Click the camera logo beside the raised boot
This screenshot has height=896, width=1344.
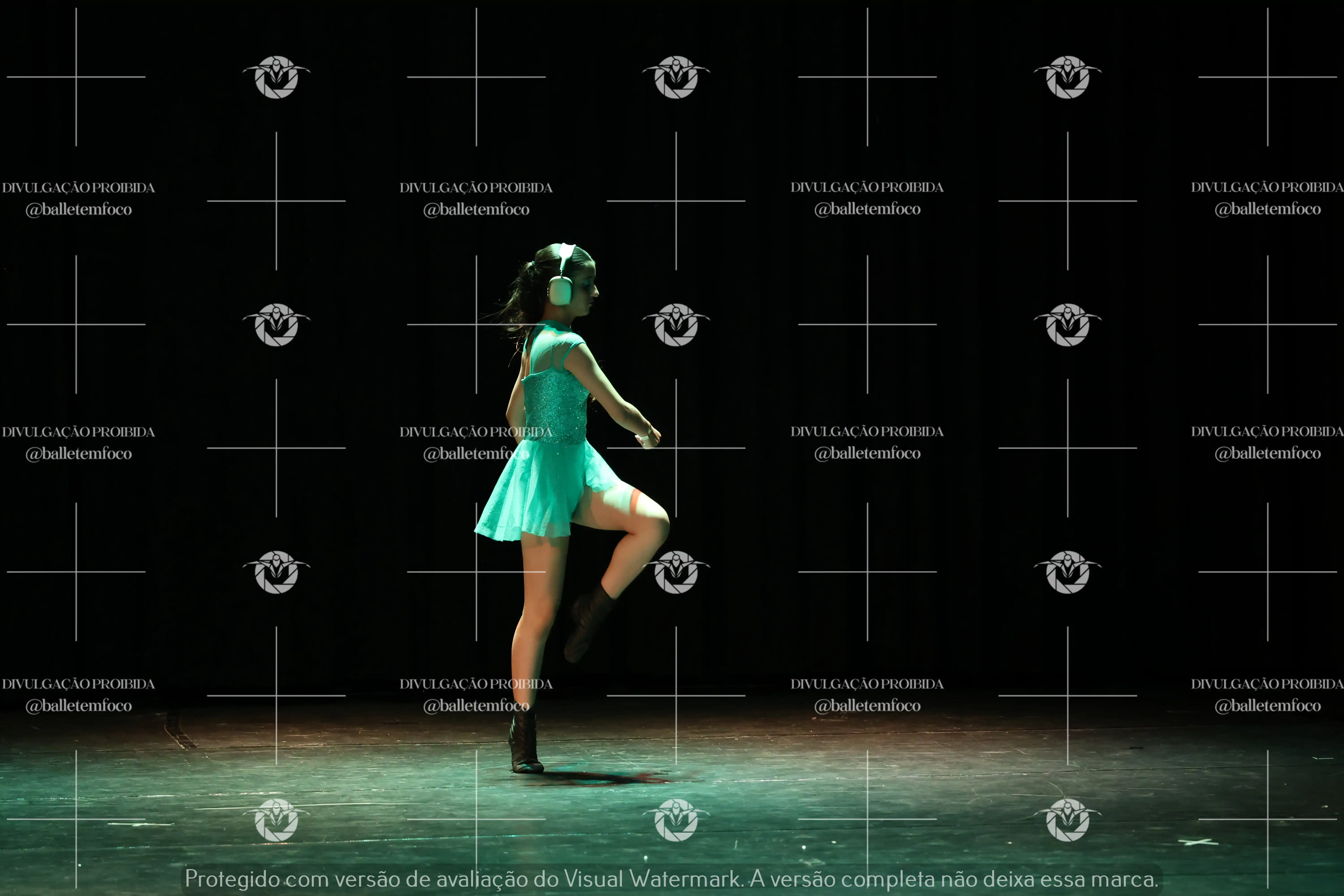(x=676, y=572)
